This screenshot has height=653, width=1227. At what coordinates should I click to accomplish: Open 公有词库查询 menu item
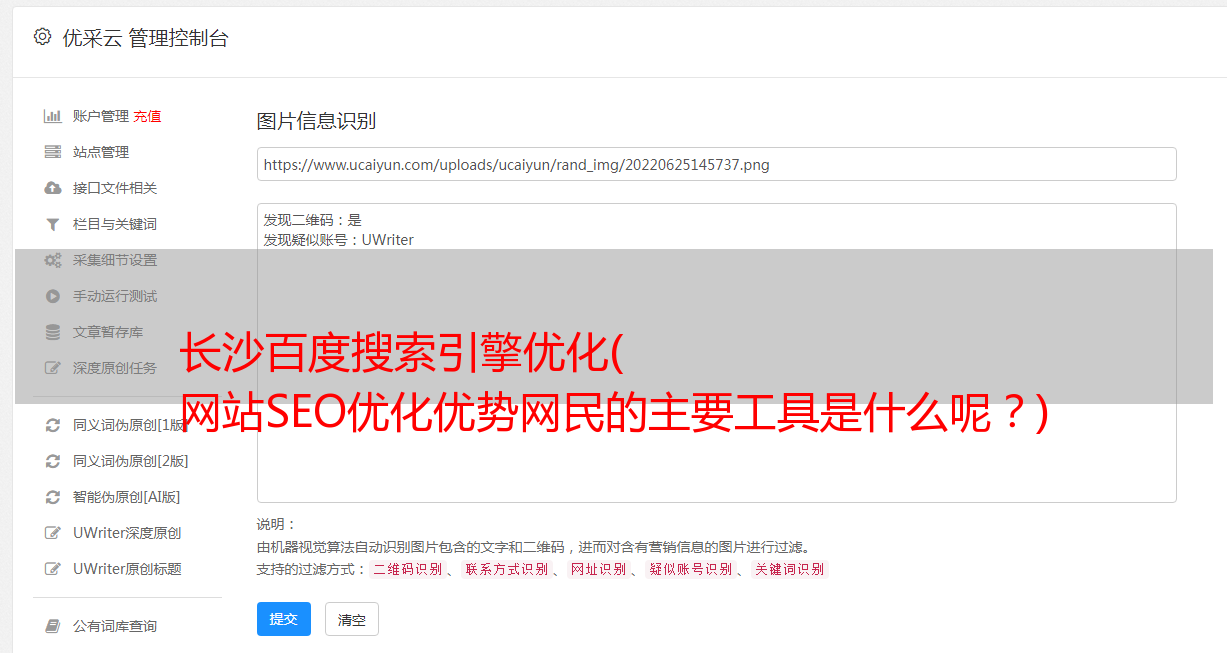(x=115, y=626)
